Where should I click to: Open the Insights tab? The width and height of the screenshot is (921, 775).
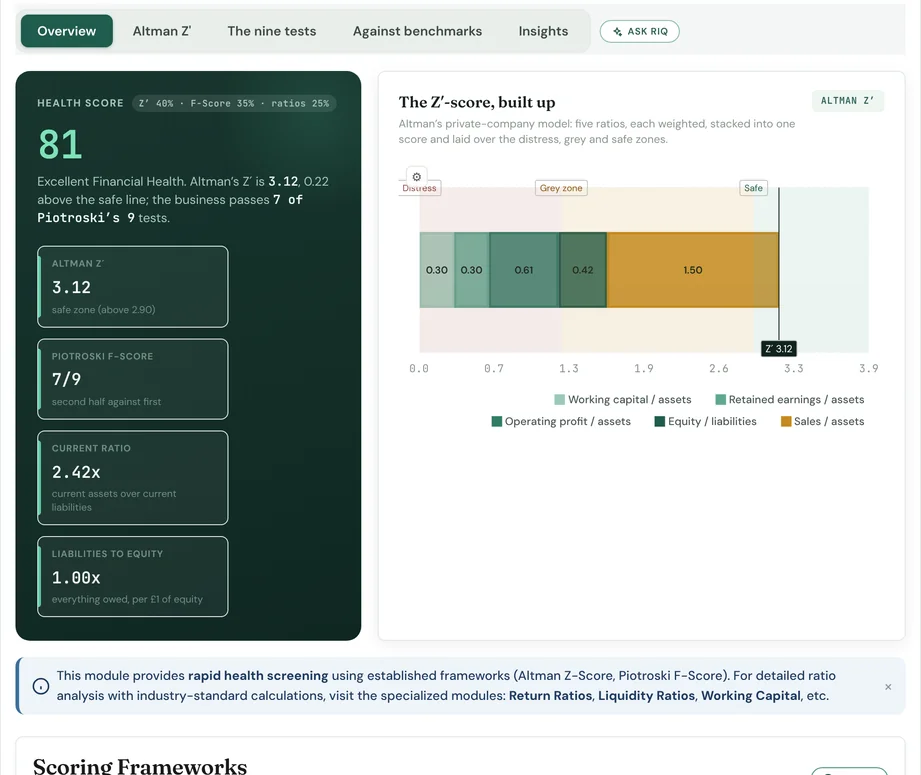(543, 31)
